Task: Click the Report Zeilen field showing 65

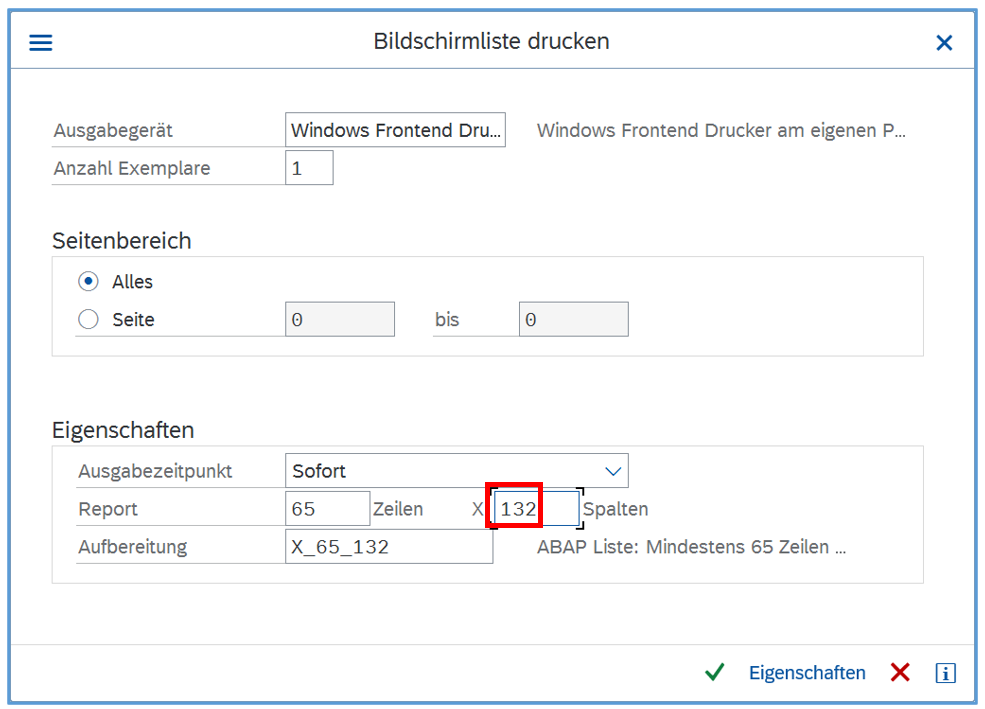Action: (x=327, y=509)
